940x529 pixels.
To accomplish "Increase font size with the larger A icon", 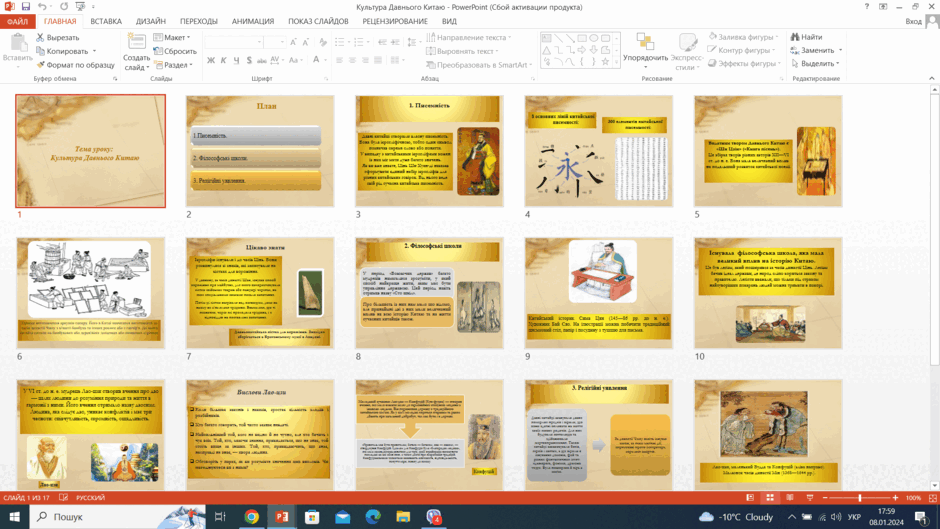I will coord(293,42).
